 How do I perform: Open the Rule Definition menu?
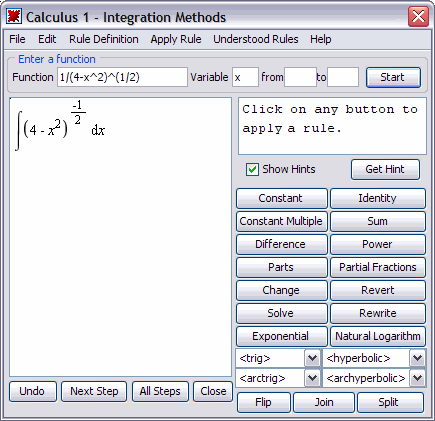104,39
